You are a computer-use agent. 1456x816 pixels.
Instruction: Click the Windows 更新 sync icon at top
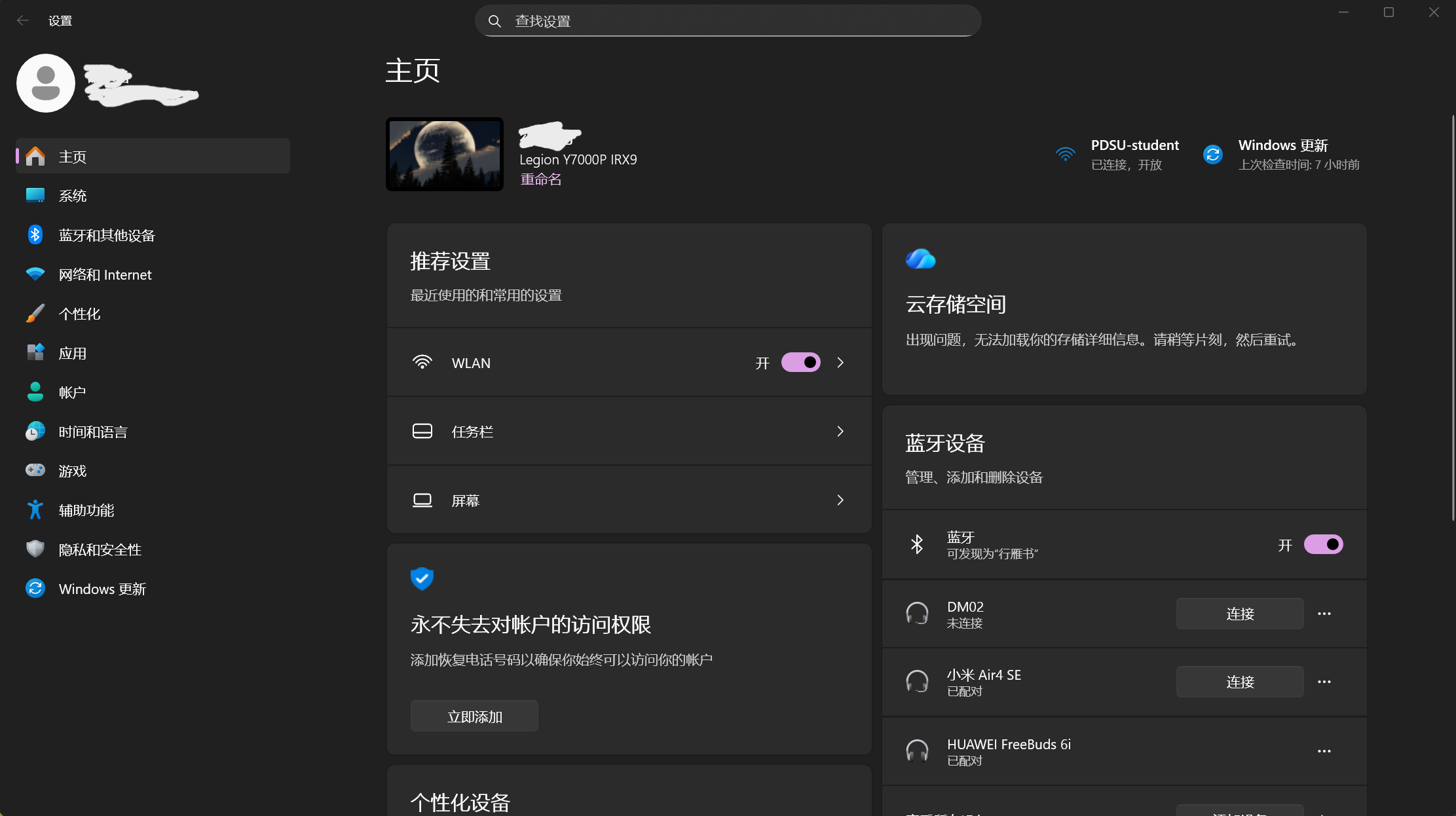tap(1212, 155)
